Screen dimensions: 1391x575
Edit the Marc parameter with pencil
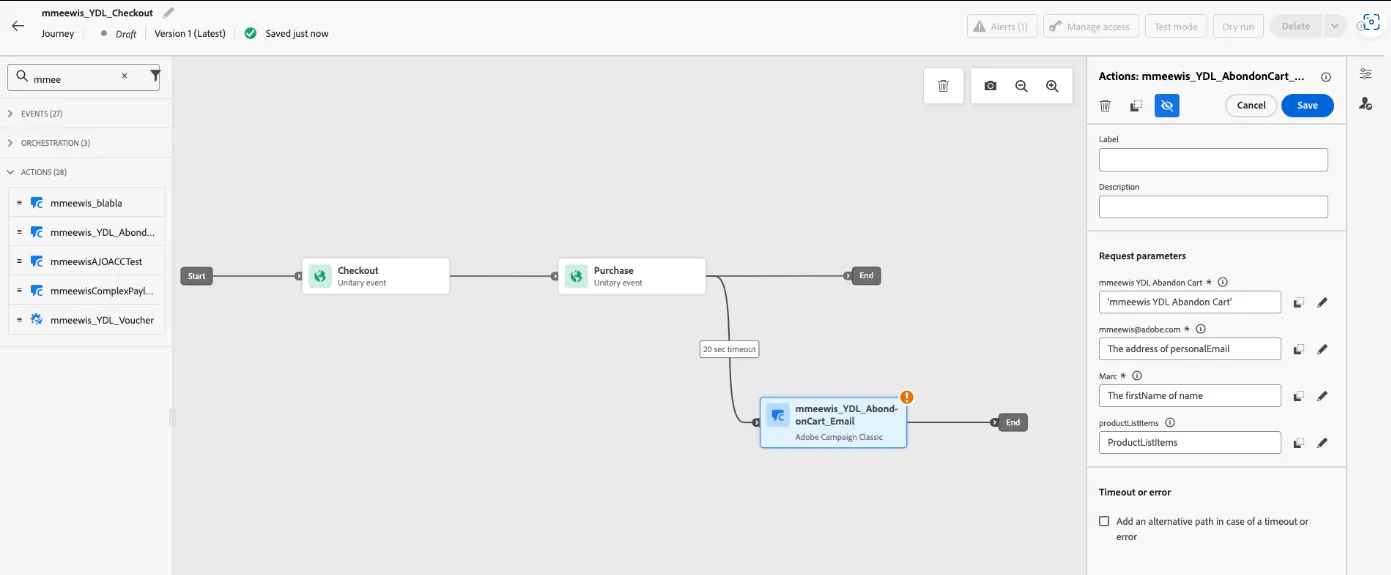point(1322,396)
